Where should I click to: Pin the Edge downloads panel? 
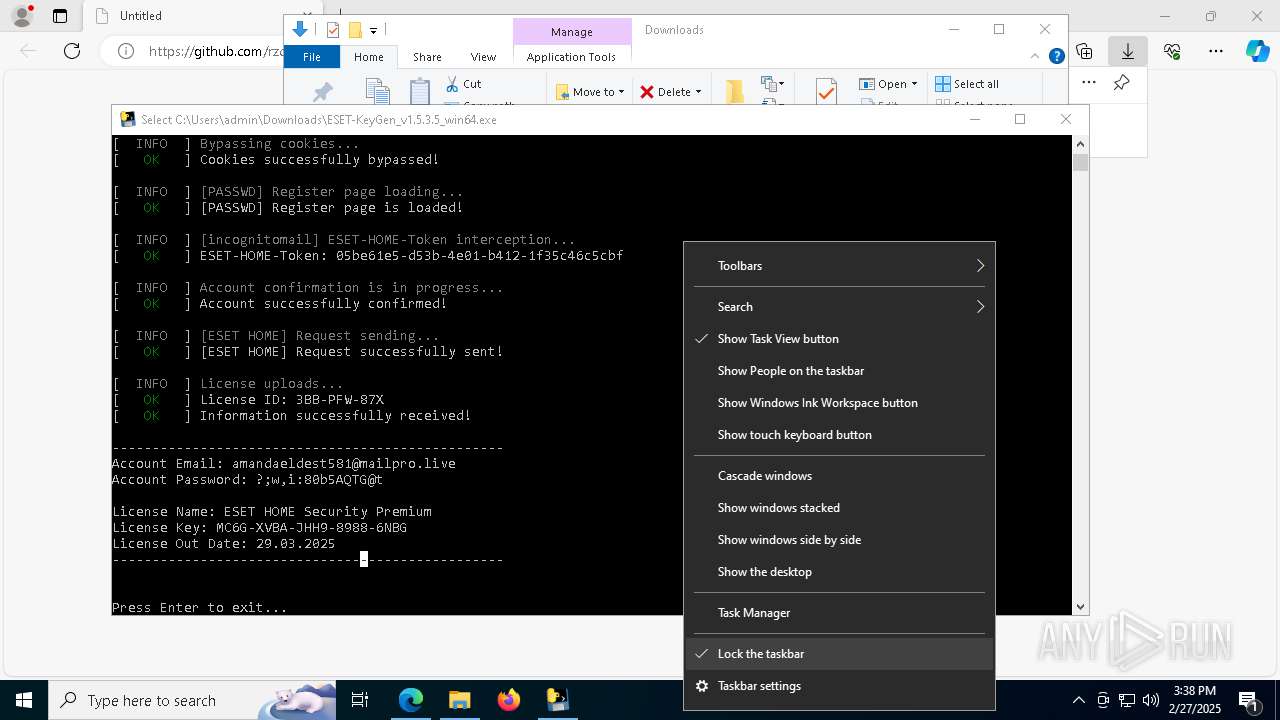point(1122,83)
